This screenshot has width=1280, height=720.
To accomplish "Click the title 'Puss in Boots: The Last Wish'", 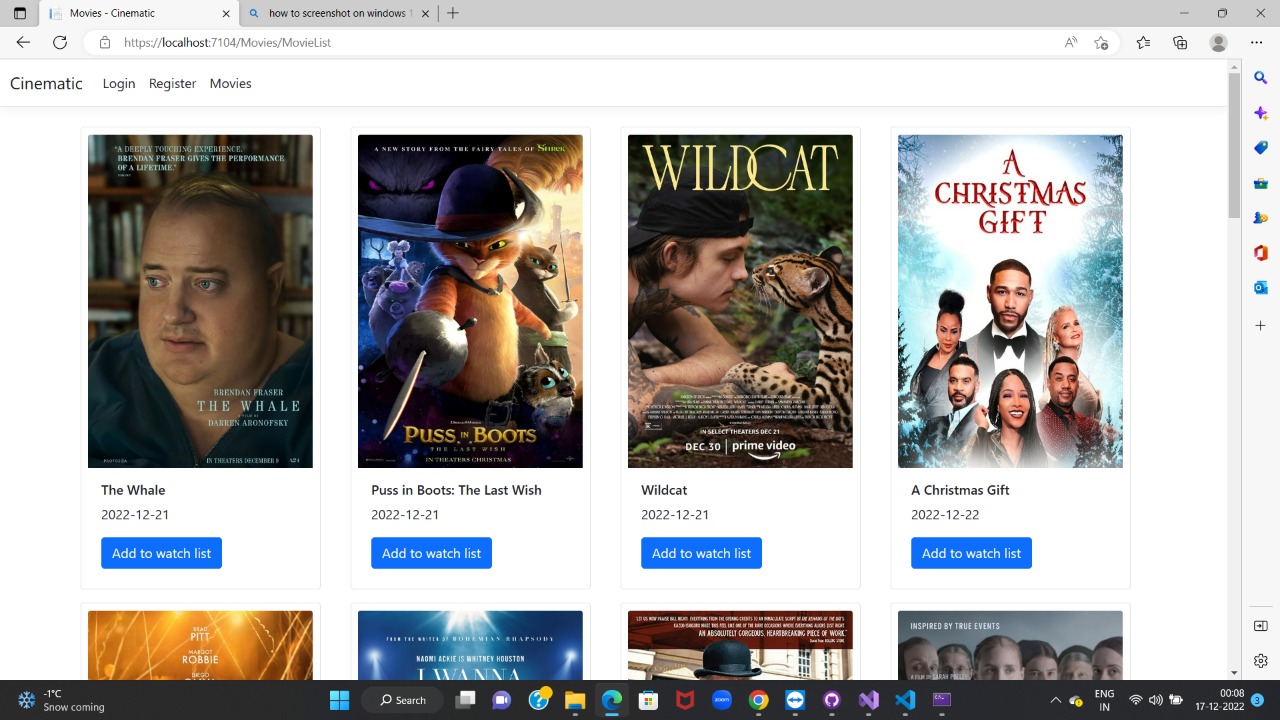I will click(x=456, y=490).
